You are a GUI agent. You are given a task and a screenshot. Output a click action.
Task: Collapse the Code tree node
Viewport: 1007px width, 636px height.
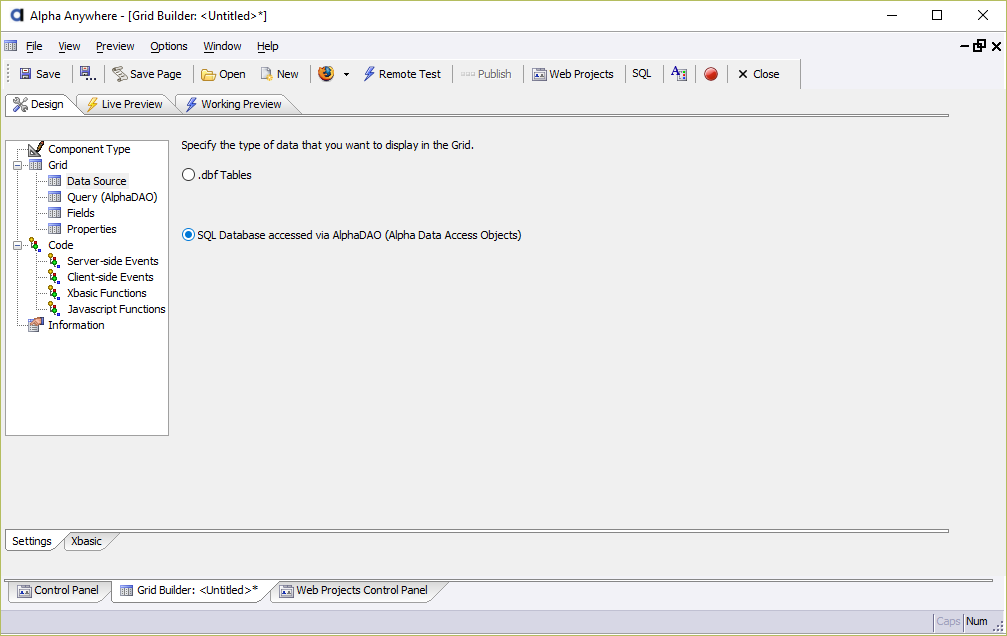pyautogui.click(x=17, y=245)
